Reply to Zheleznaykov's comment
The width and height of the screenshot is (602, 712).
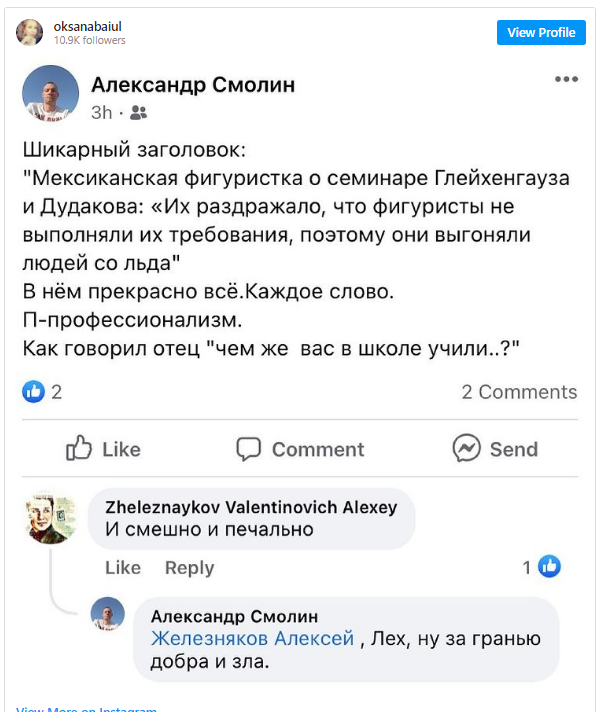tap(189, 568)
